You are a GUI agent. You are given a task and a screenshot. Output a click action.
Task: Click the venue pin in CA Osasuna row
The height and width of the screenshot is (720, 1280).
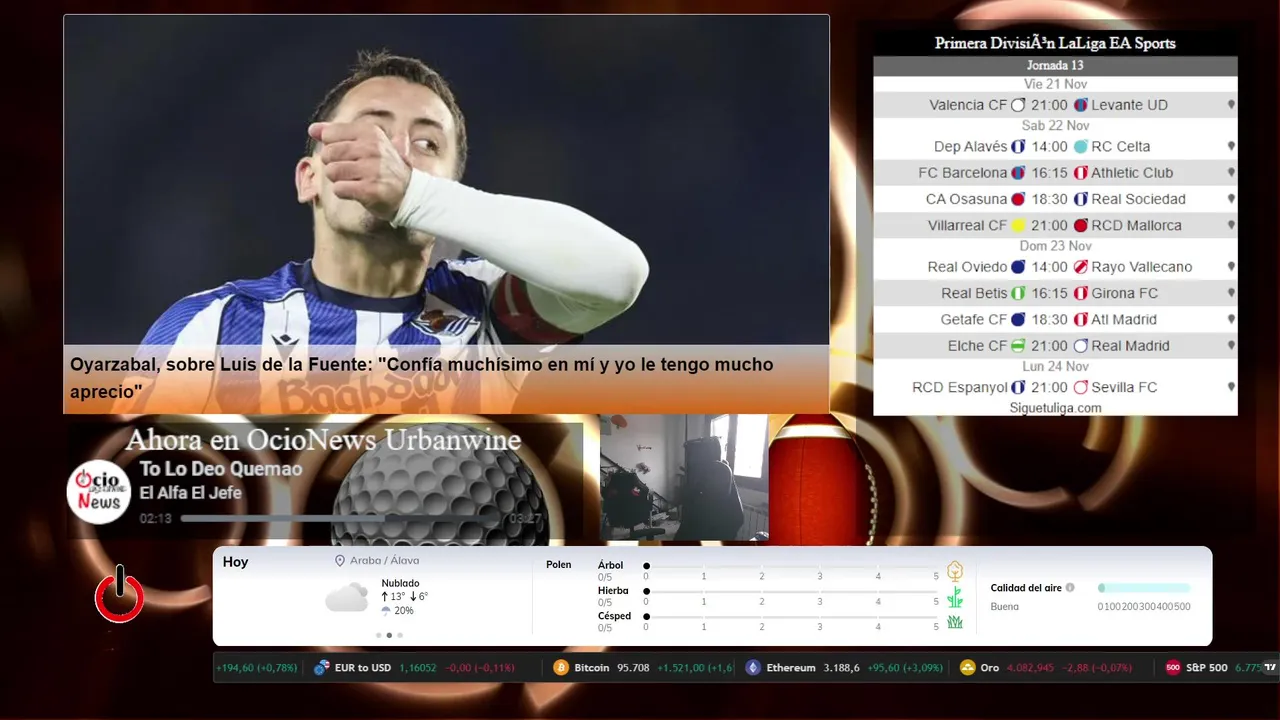(1231, 199)
